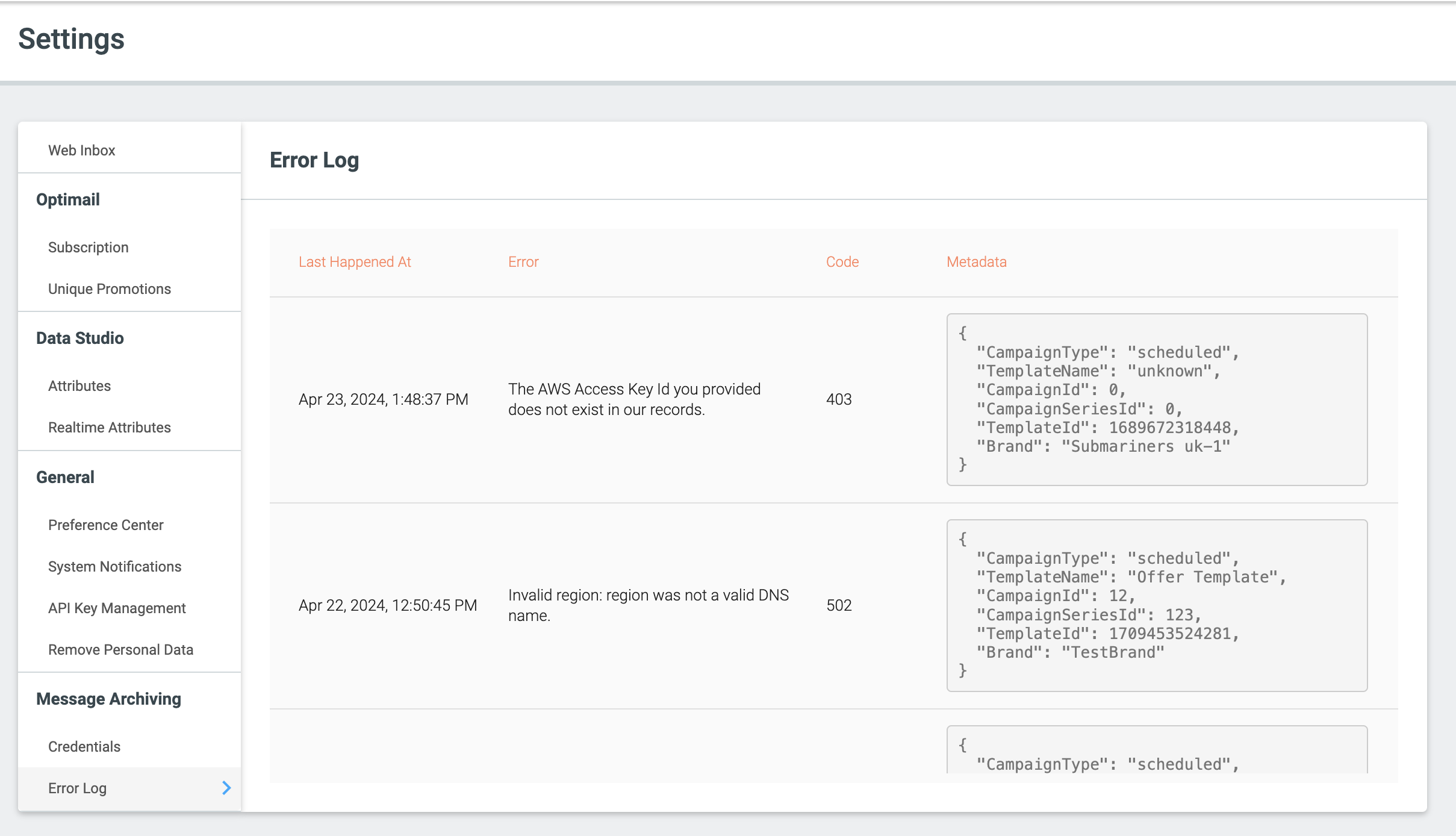Screen dimensions: 1456x836
Task: Click the Data Studio section heading
Action: pos(79,338)
